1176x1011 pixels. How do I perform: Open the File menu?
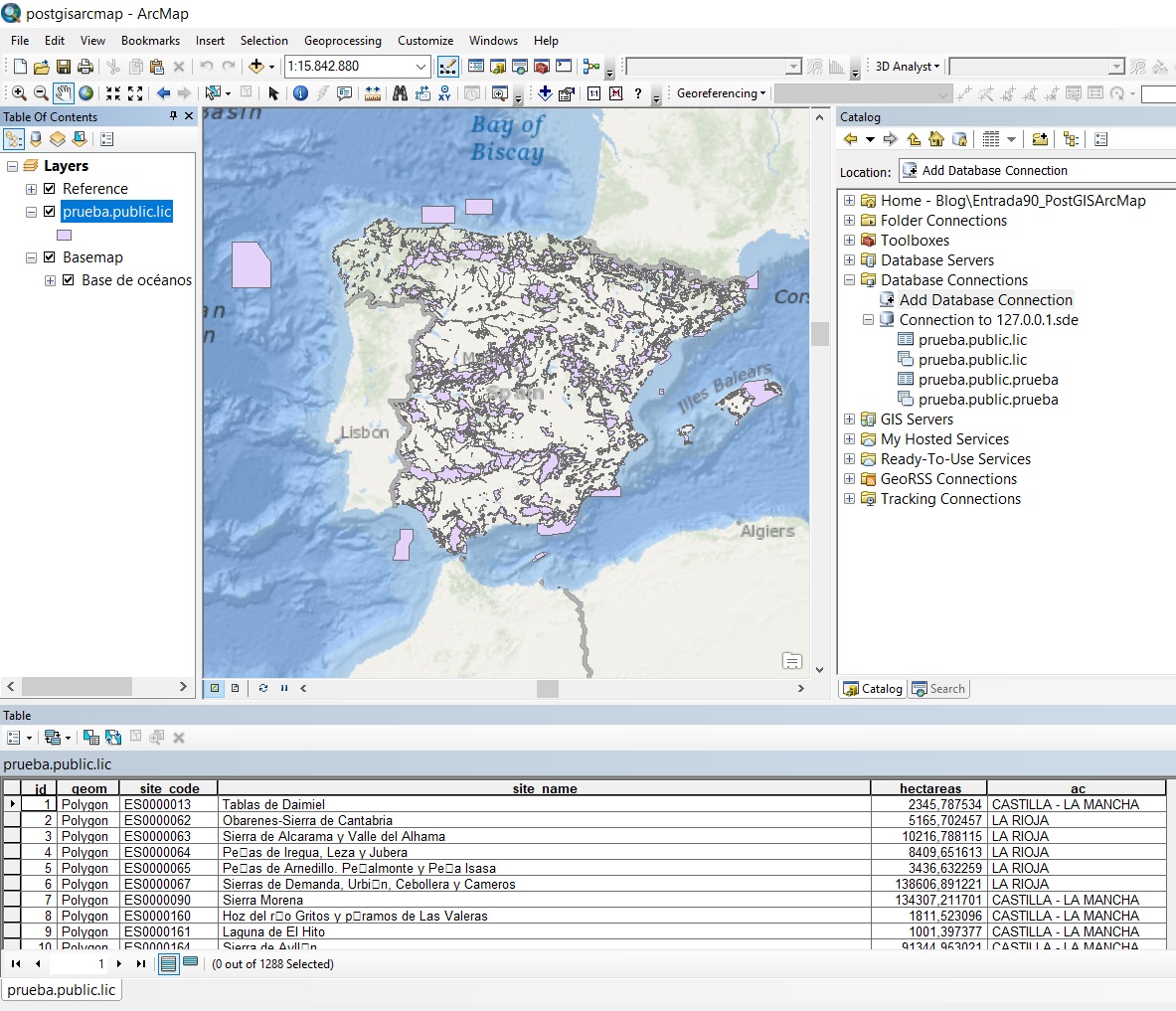click(x=20, y=41)
